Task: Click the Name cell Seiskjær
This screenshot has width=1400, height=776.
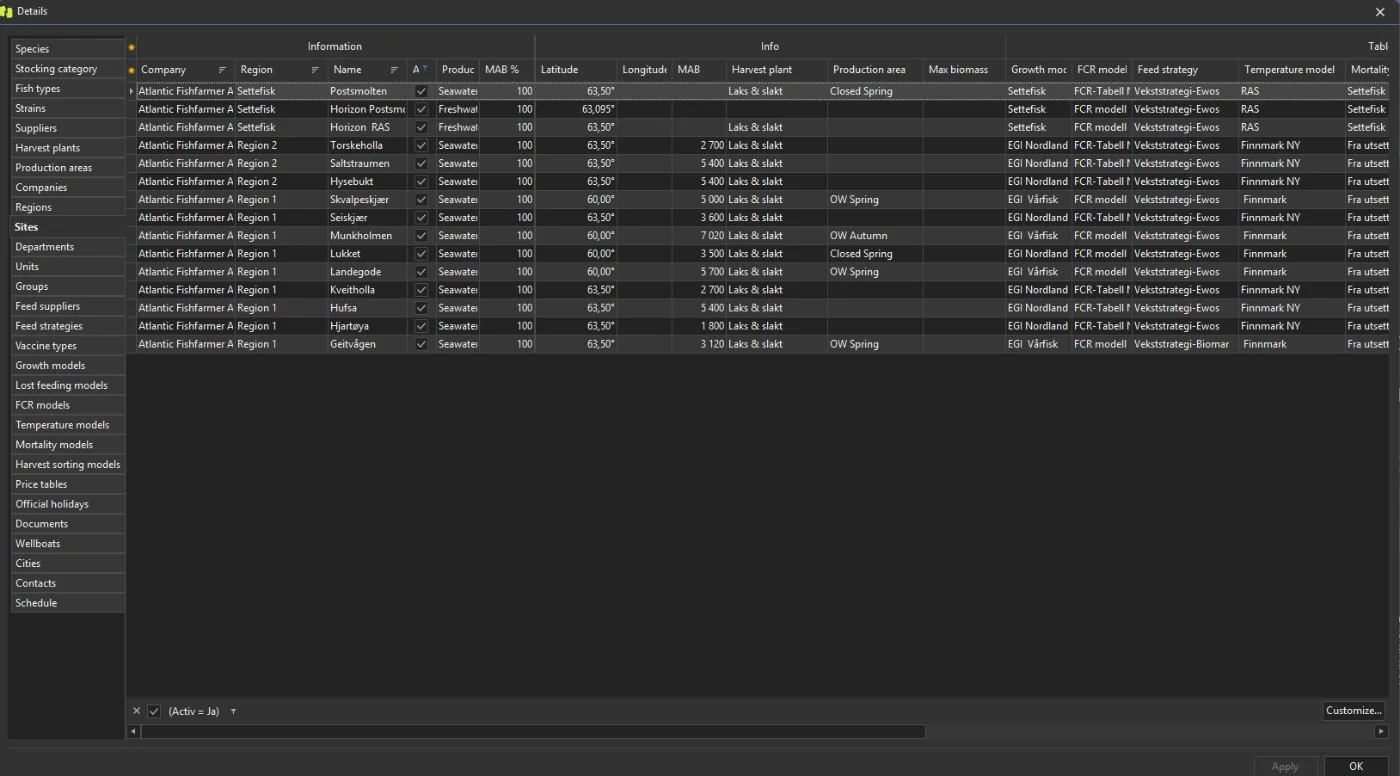Action: [368, 217]
